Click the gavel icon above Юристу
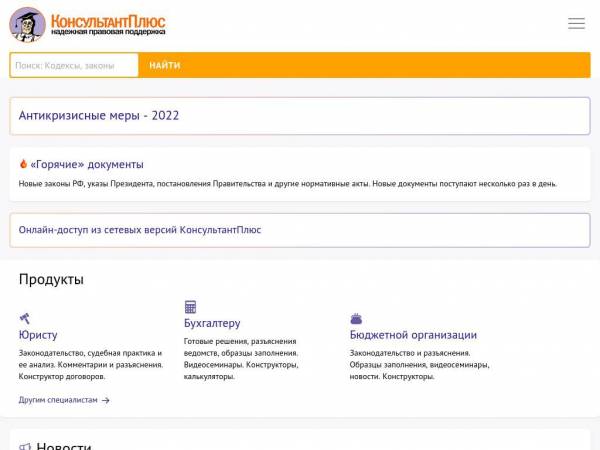 click(x=24, y=318)
